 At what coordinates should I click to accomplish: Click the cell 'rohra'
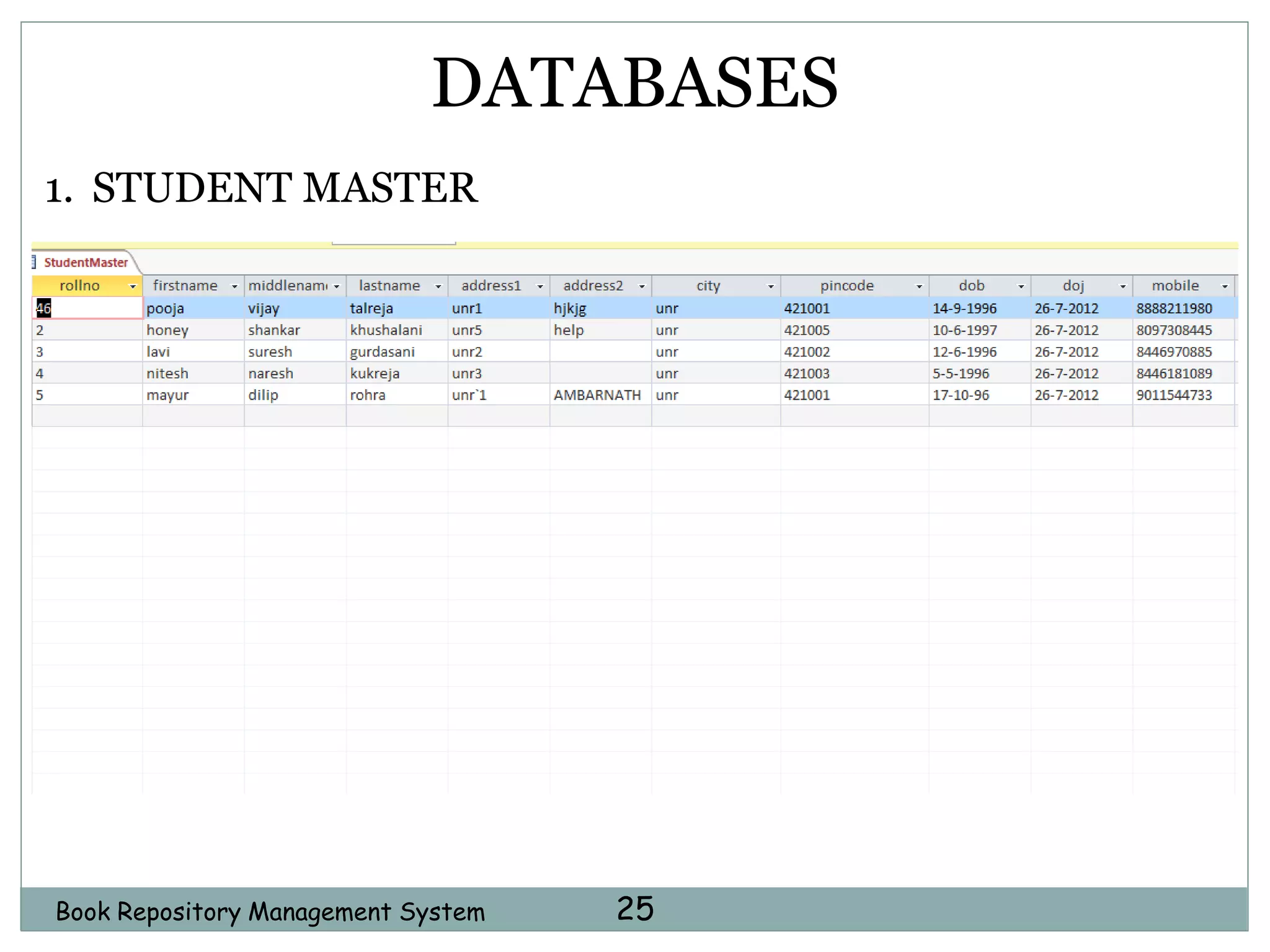click(x=397, y=395)
